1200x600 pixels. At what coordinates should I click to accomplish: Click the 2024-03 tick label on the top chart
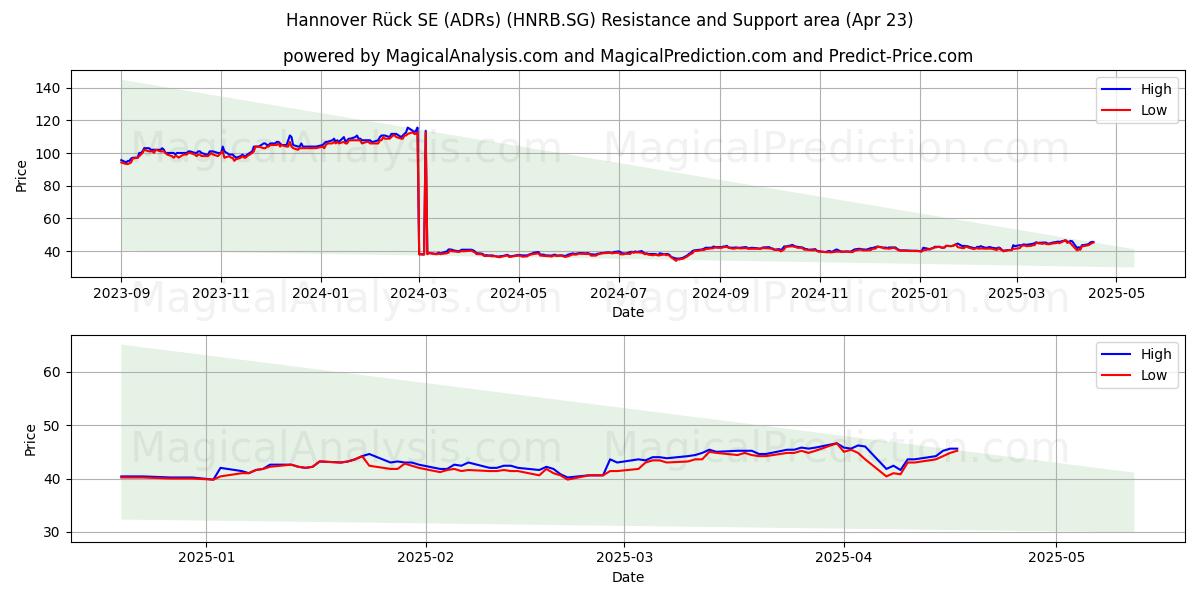click(x=418, y=294)
